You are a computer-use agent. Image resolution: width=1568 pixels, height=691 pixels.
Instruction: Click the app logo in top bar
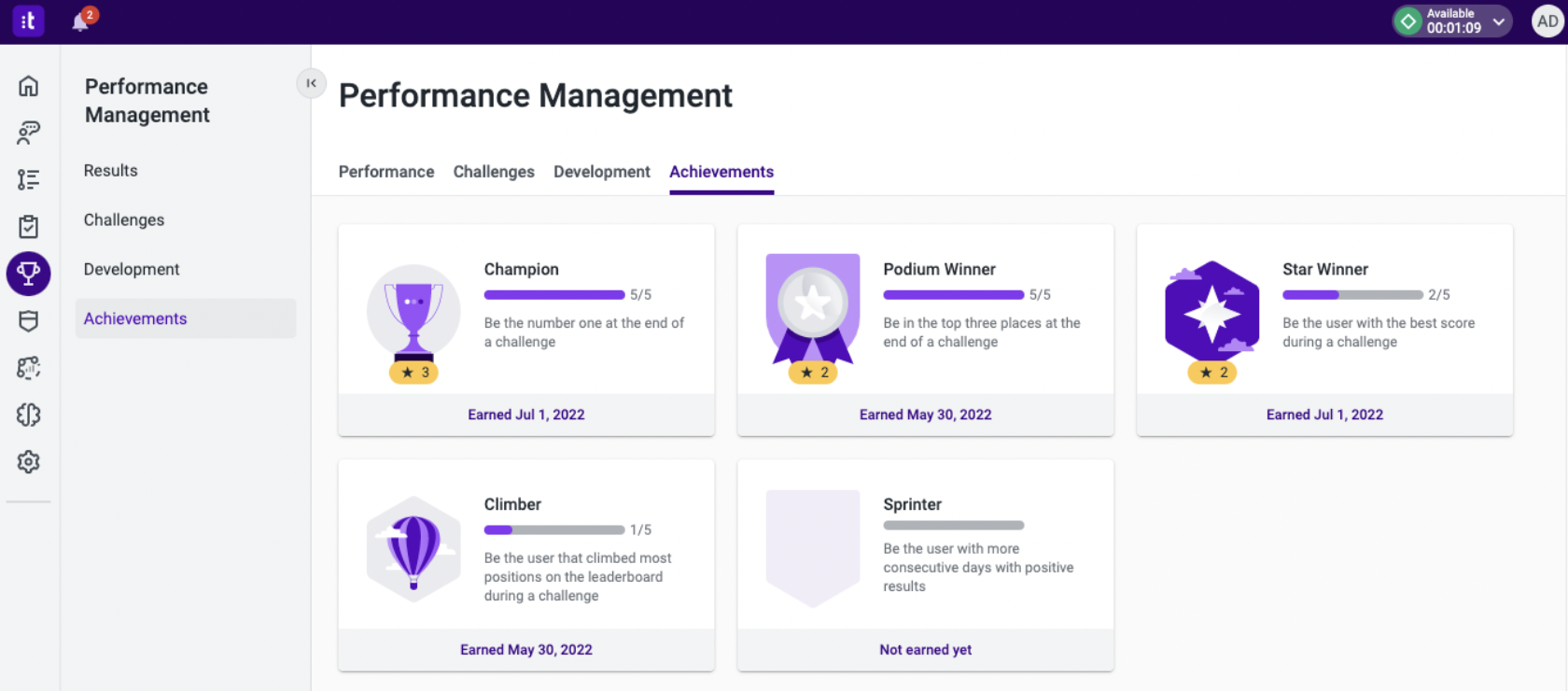[28, 21]
